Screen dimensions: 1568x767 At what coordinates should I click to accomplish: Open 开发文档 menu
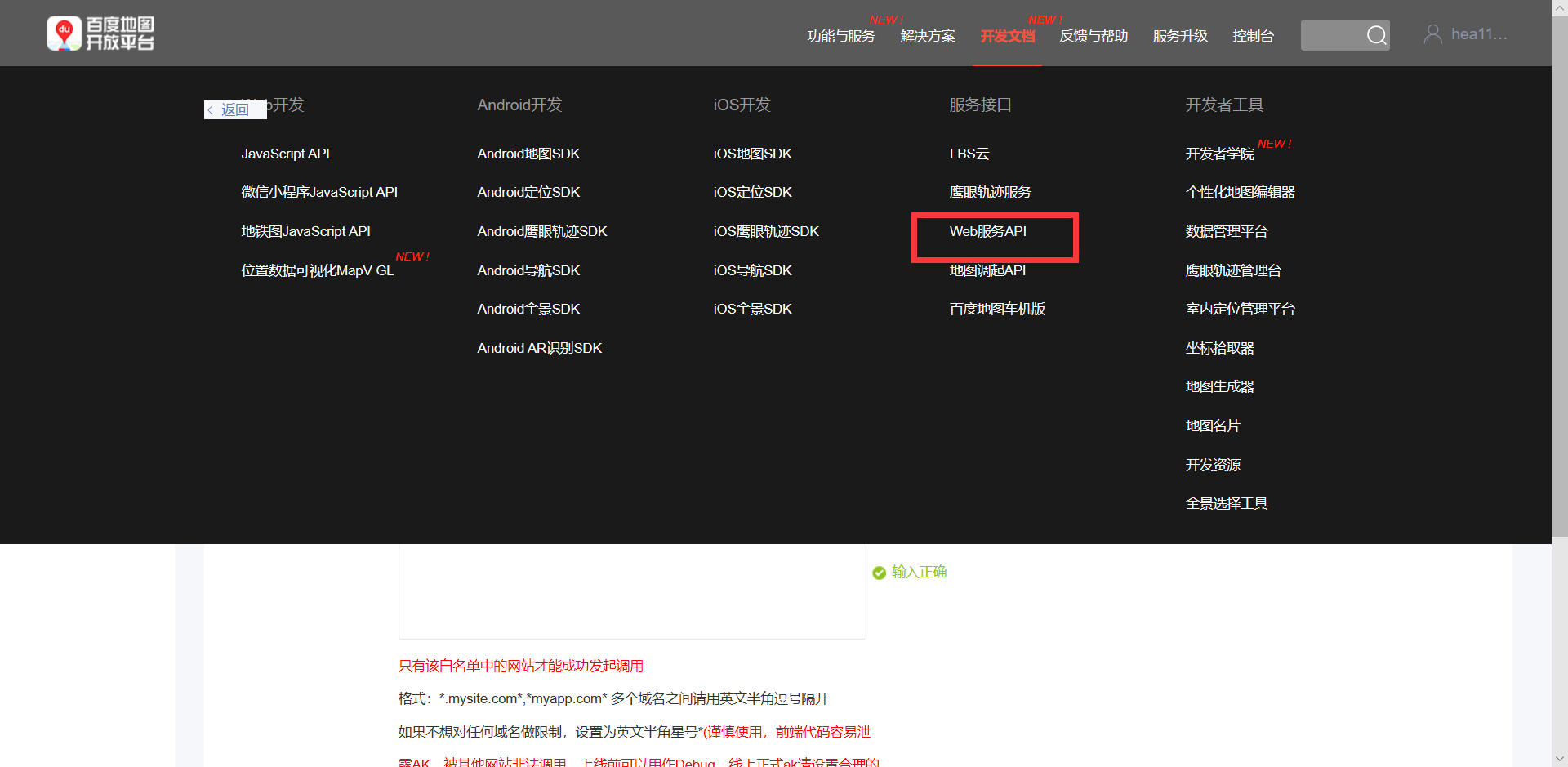pos(1007,36)
